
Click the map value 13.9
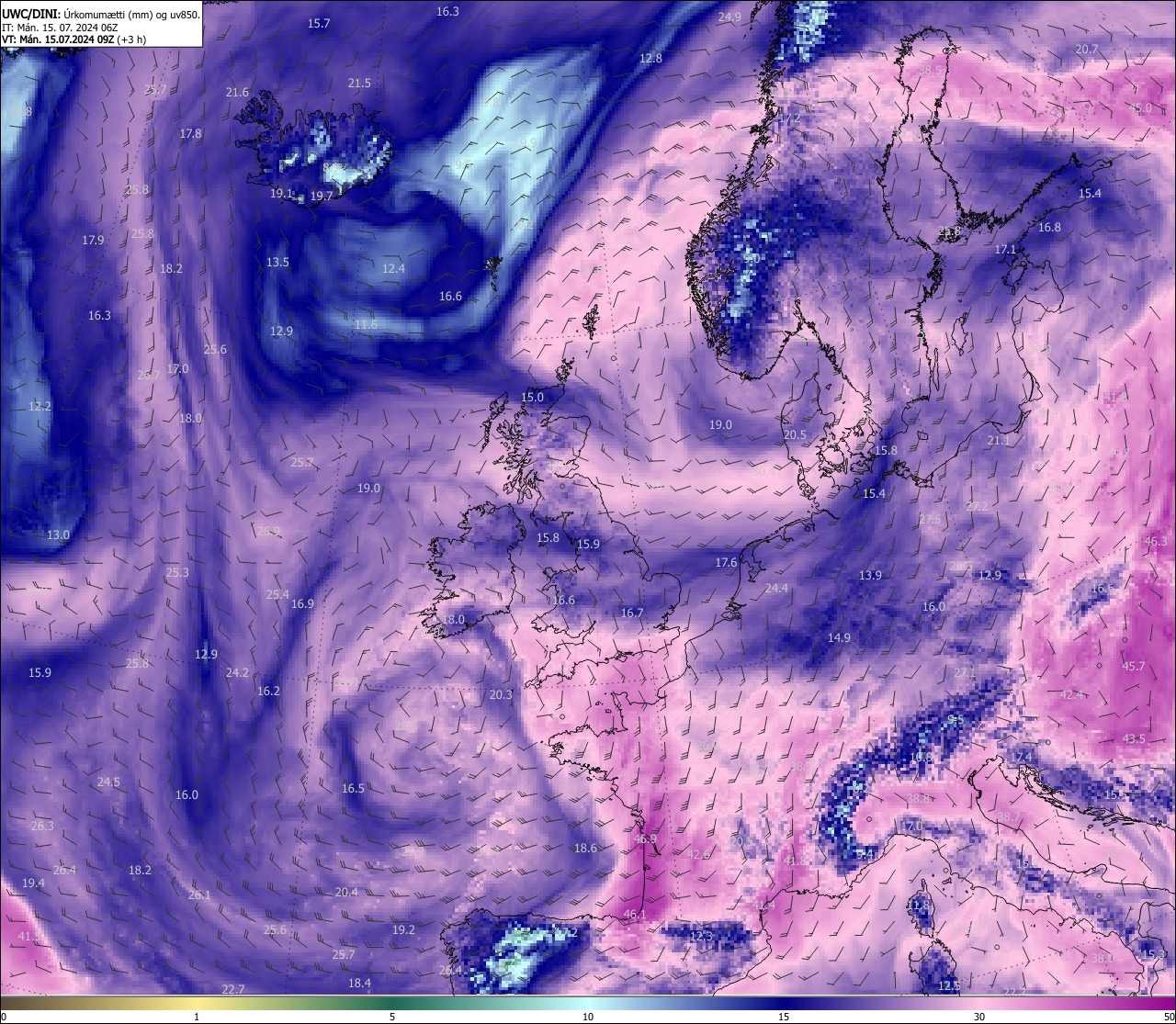click(870, 575)
